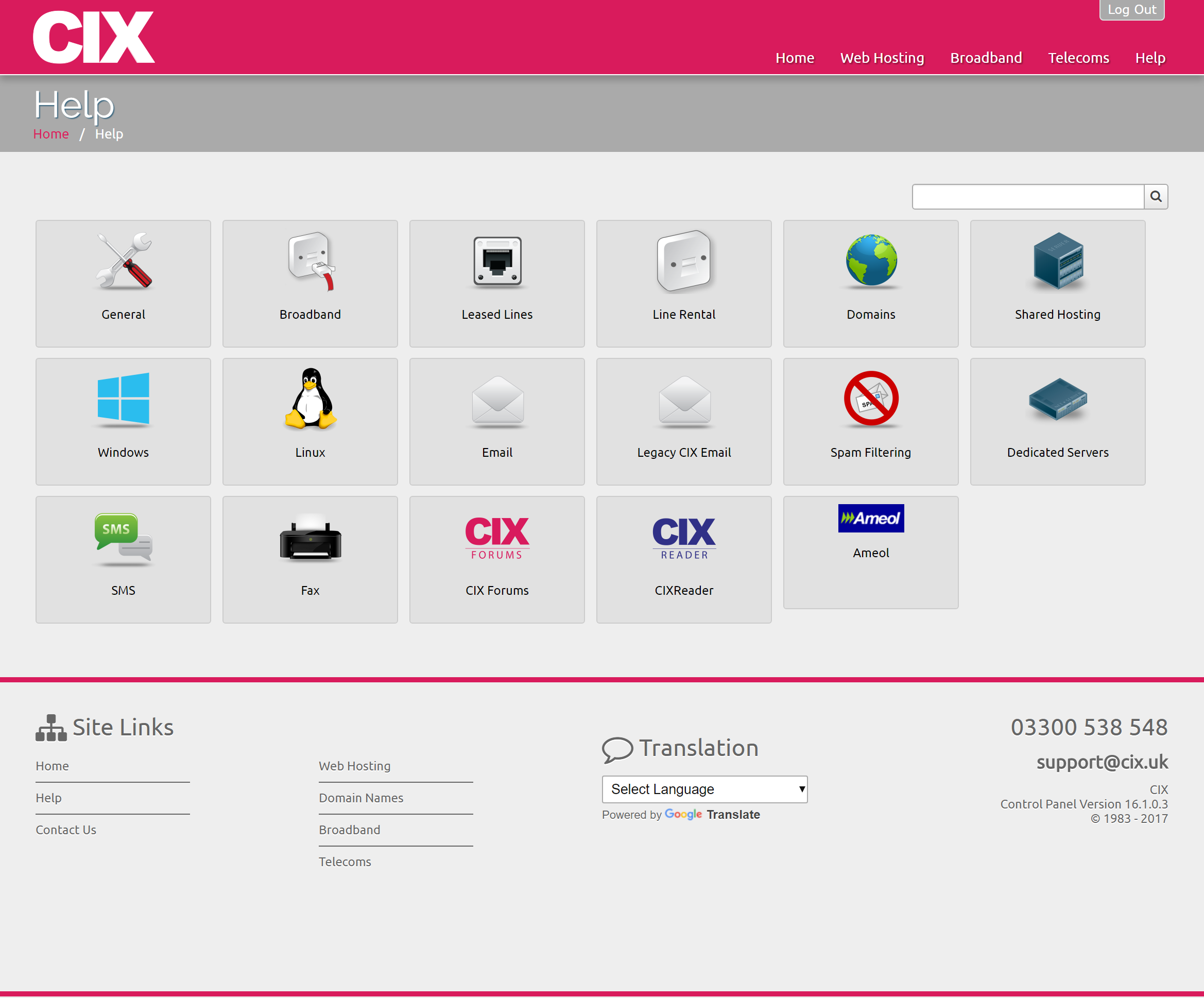The image size is (1204, 998).
Task: Open the footer Help site link
Action: (49, 798)
